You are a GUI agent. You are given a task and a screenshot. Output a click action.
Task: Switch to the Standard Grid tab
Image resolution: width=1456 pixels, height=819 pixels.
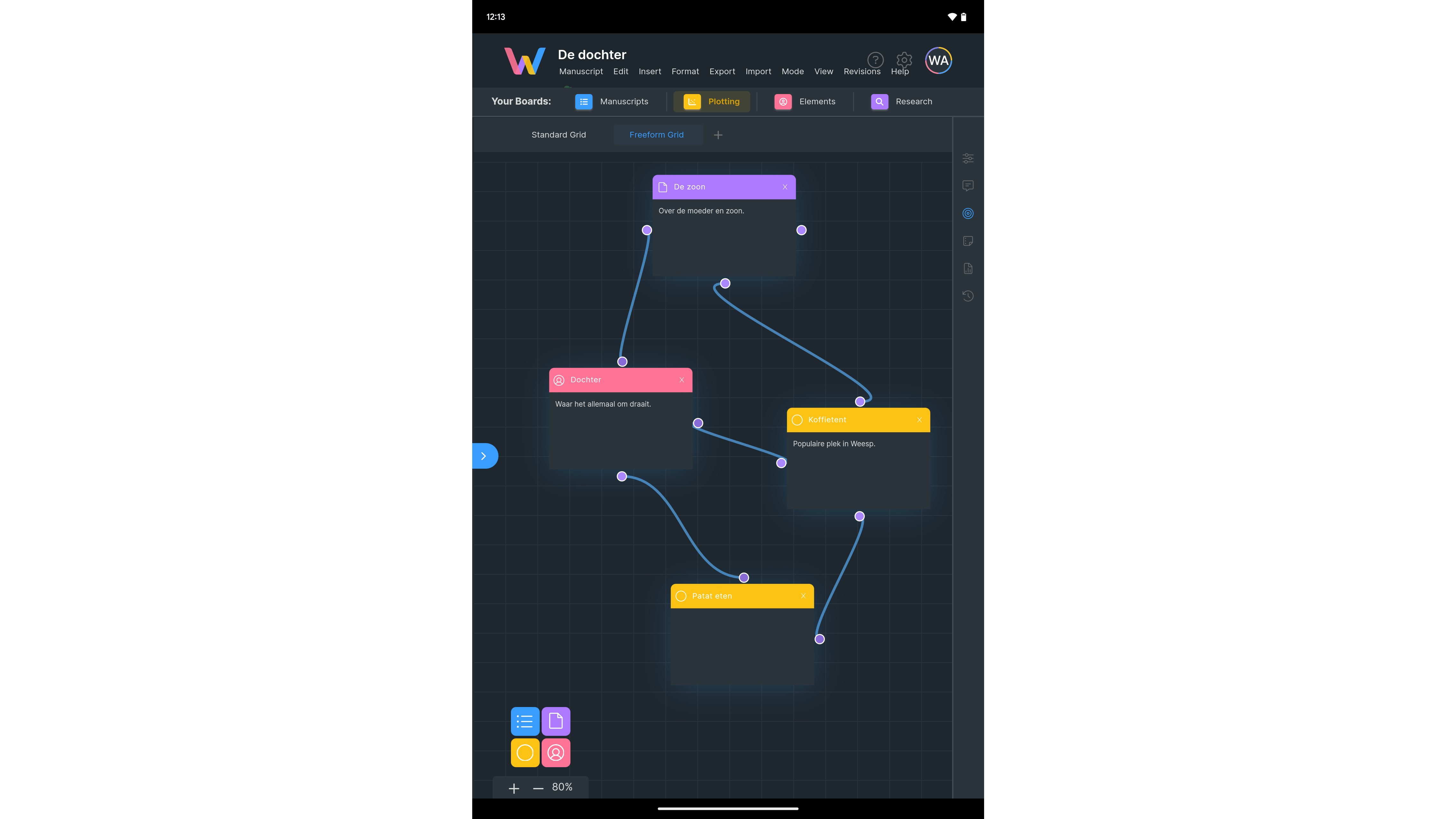tap(558, 134)
